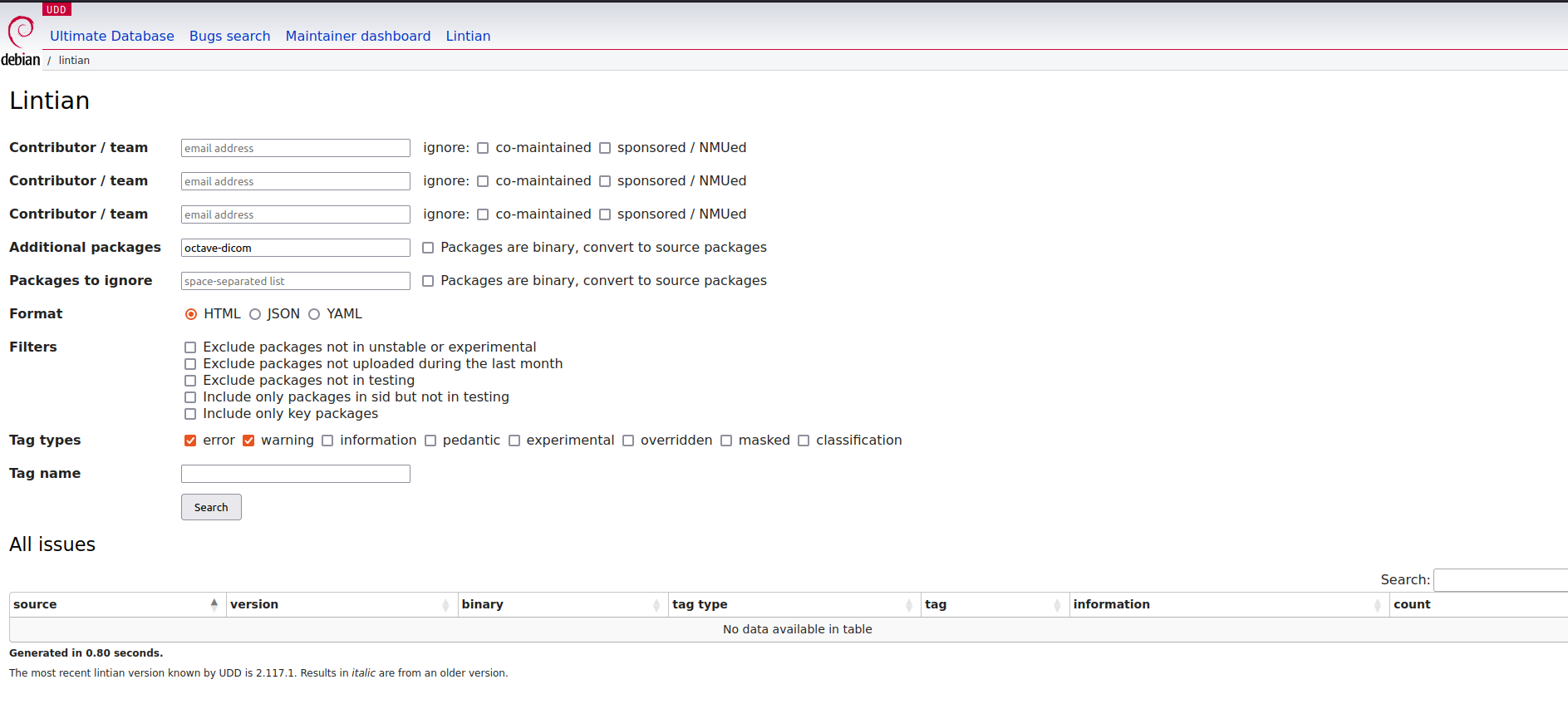Focus first Contributor / team email field
The width and height of the screenshot is (1568, 709).
[296, 148]
